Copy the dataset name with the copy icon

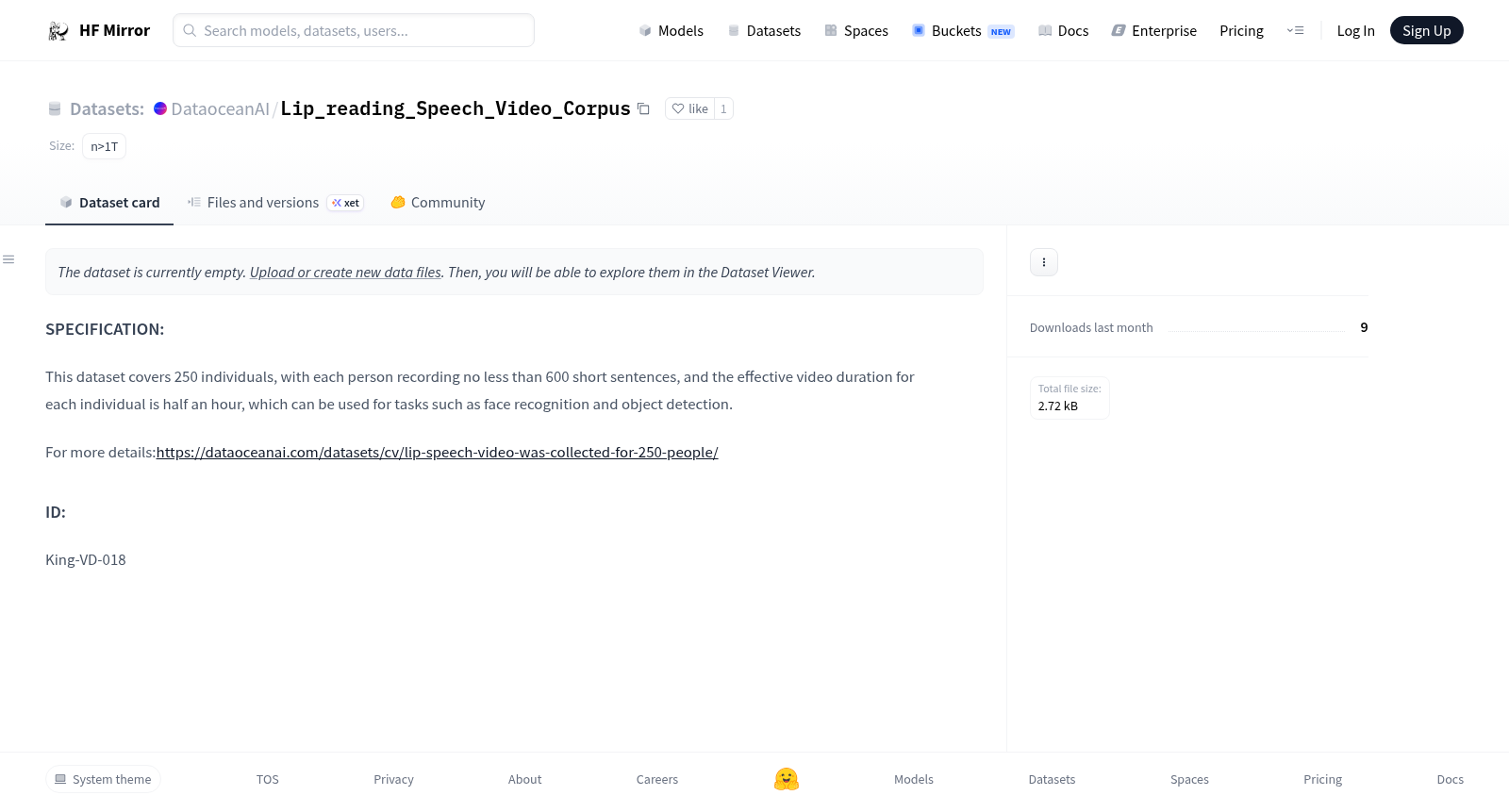[x=643, y=108]
